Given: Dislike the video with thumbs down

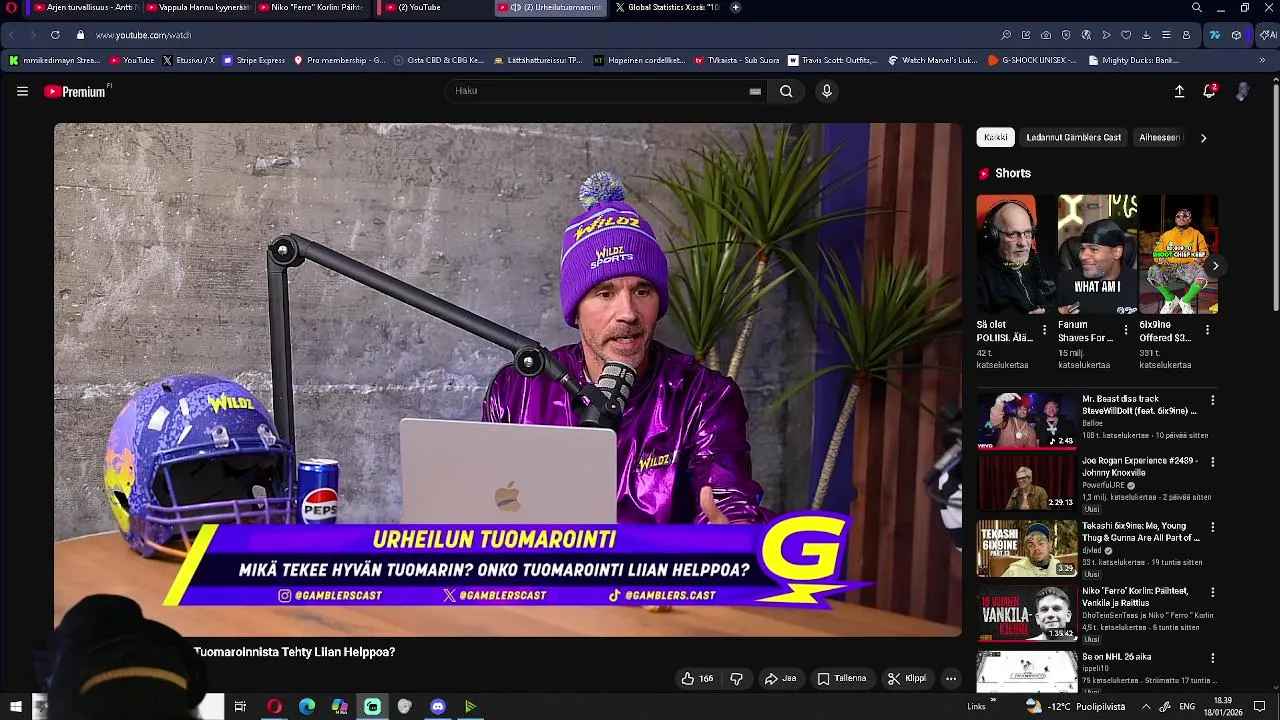Looking at the screenshot, I should point(737,679).
